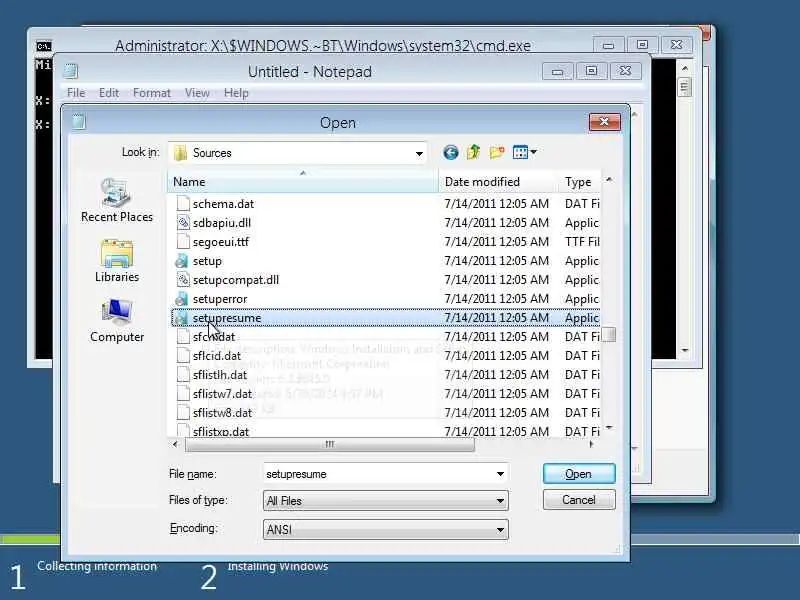Click the file list scroll up arrow
The image size is (800, 600).
[x=609, y=180]
